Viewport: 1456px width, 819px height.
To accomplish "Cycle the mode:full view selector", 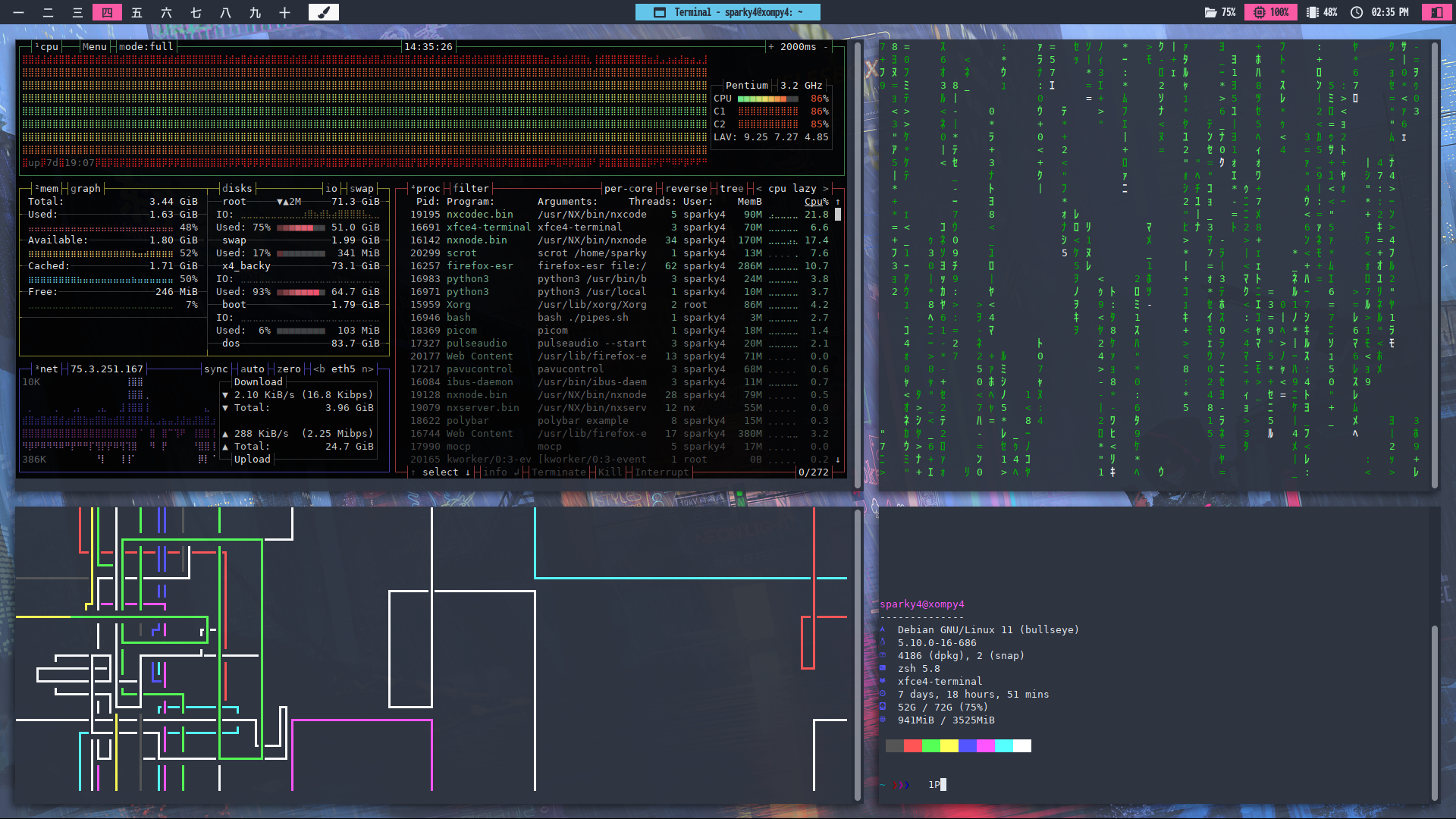I will 146,46.
